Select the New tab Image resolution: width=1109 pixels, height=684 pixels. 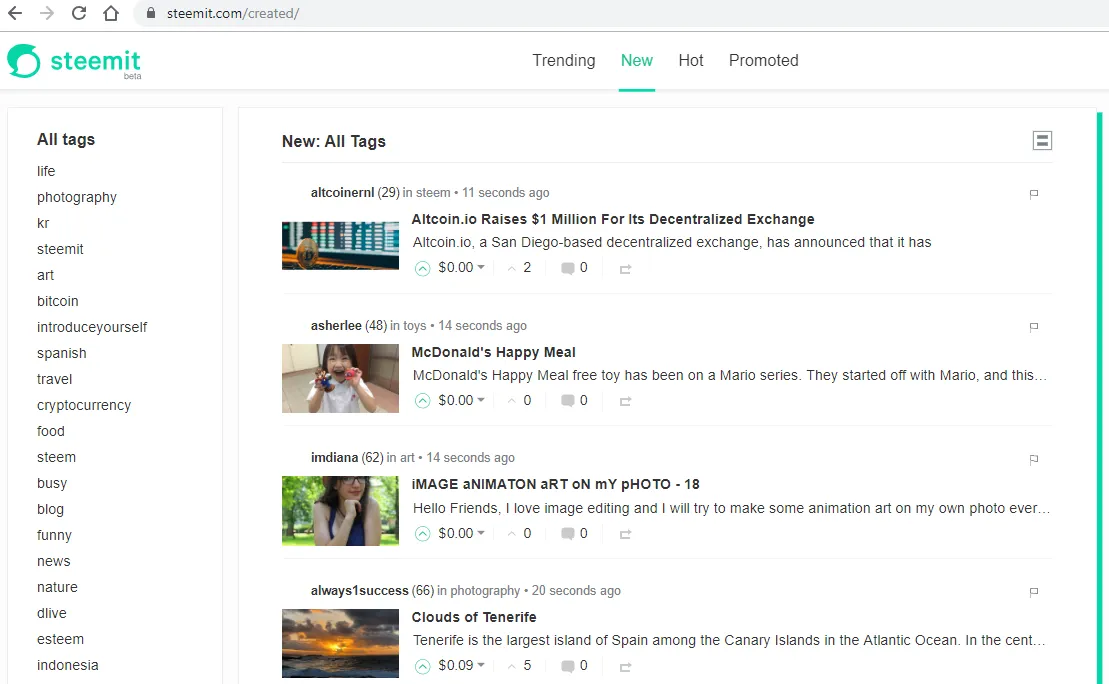point(637,61)
